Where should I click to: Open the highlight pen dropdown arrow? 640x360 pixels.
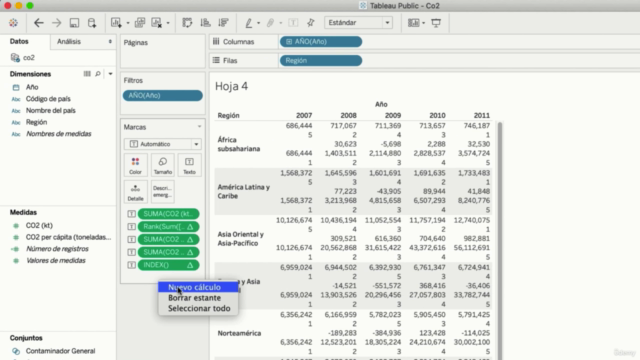[258, 23]
